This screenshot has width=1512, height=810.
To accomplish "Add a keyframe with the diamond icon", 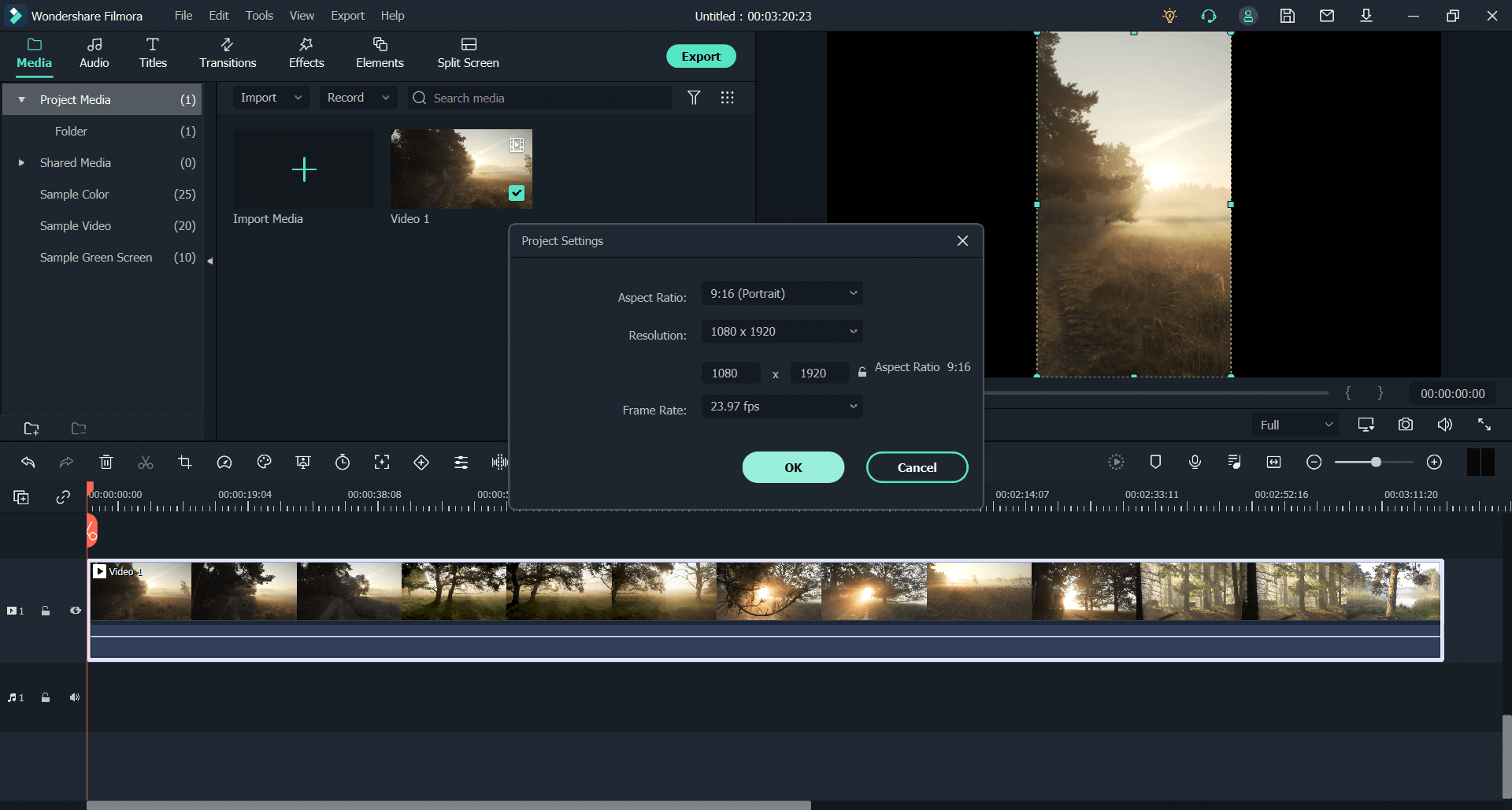I will tap(421, 463).
